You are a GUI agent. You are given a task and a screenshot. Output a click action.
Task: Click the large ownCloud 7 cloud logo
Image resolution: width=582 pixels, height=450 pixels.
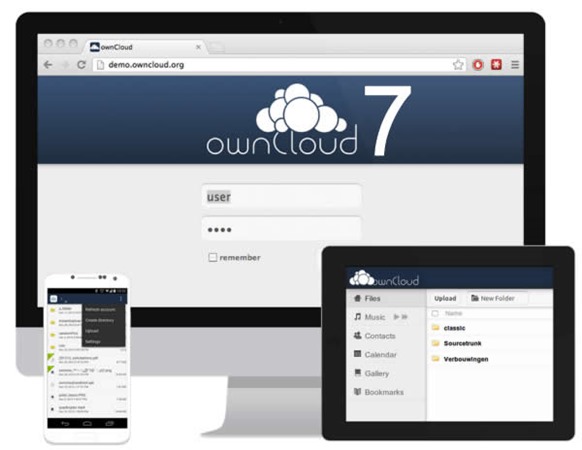(x=309, y=120)
